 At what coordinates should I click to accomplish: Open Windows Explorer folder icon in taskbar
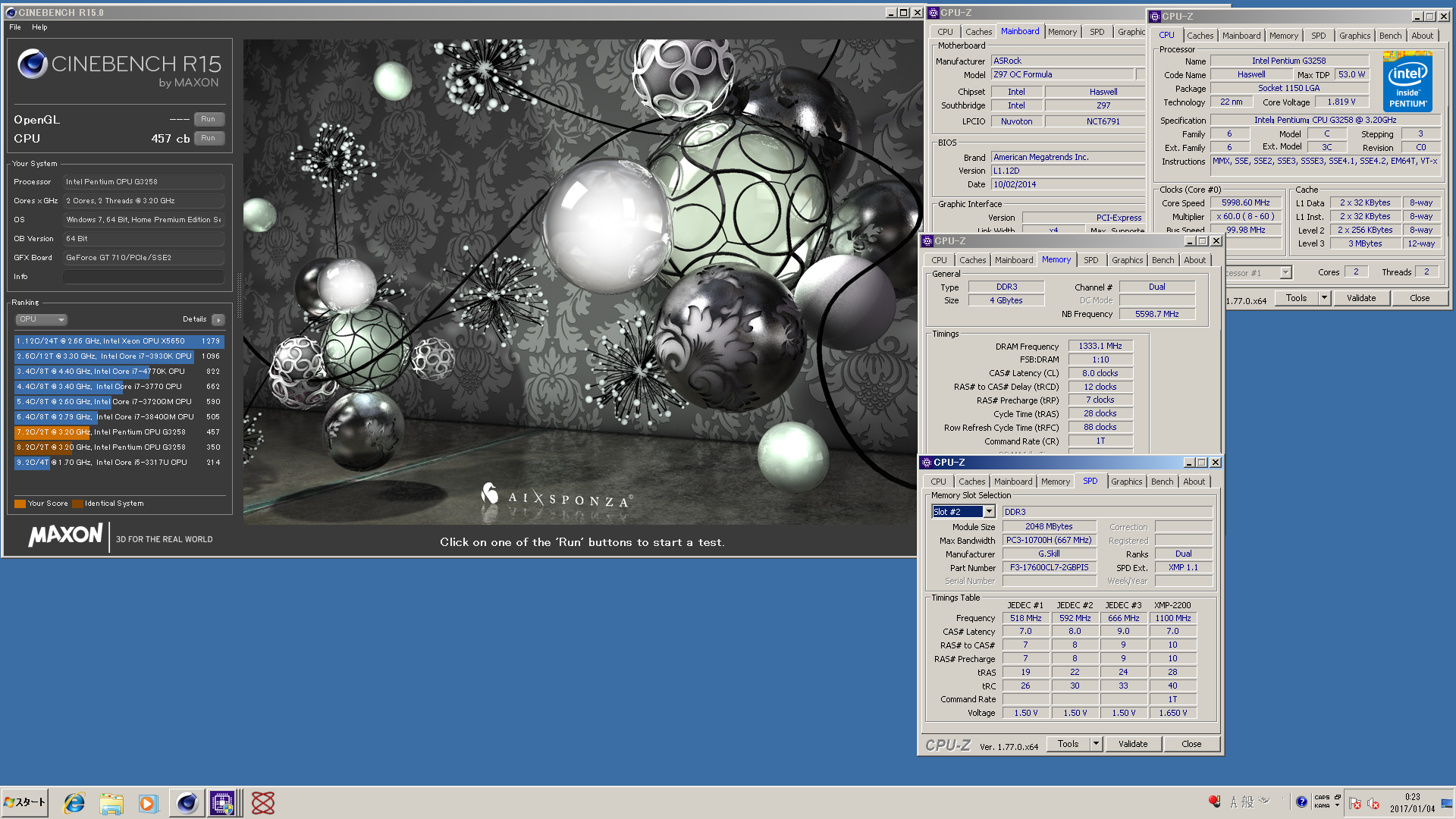tap(111, 803)
